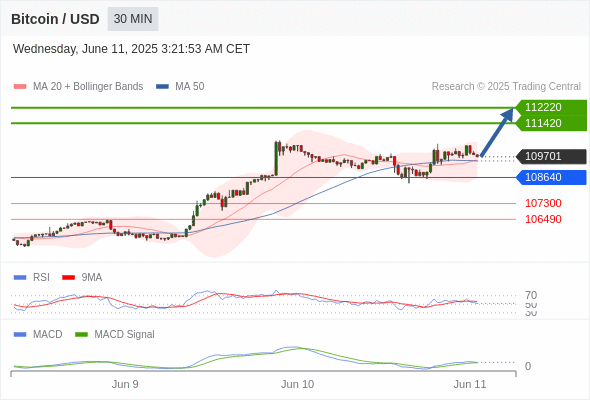Click the RSI legend swatch
This screenshot has width=590, height=400.
20,278
